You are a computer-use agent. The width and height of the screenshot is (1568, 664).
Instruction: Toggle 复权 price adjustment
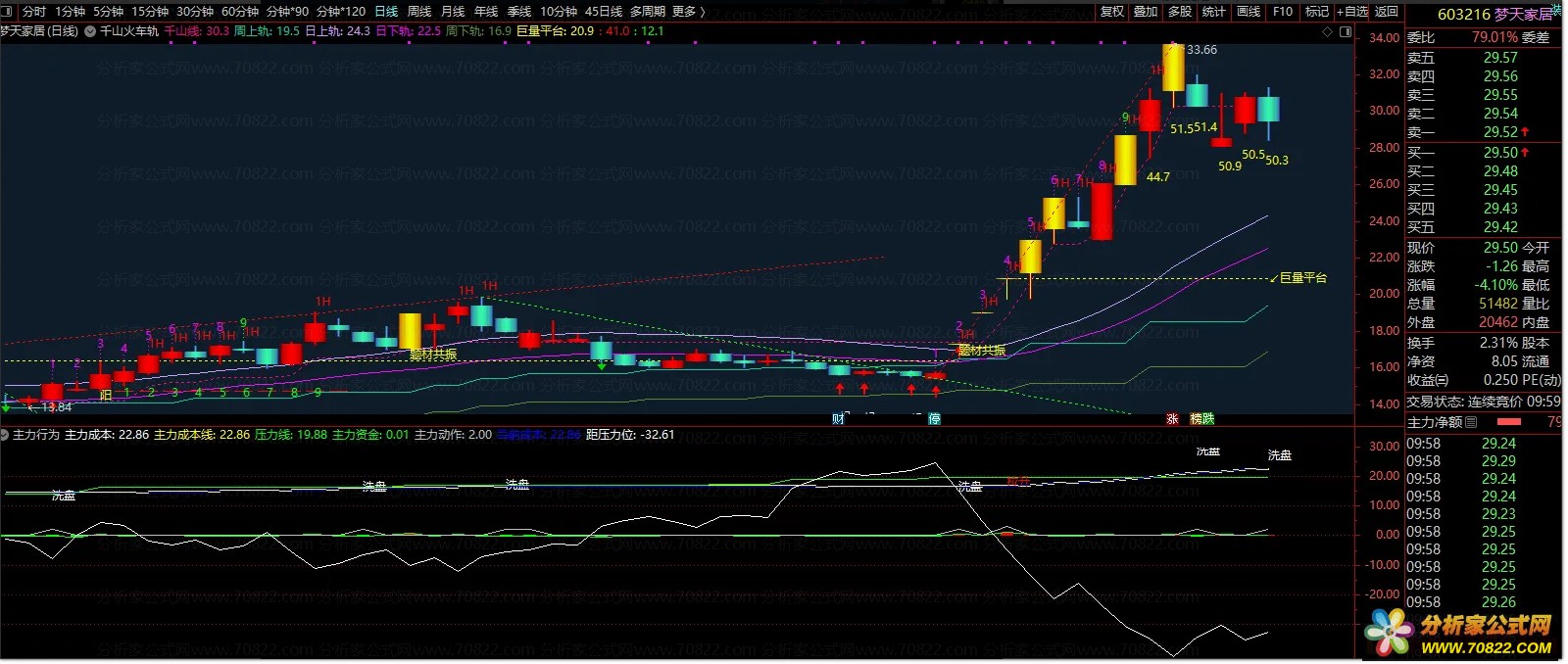1112,12
